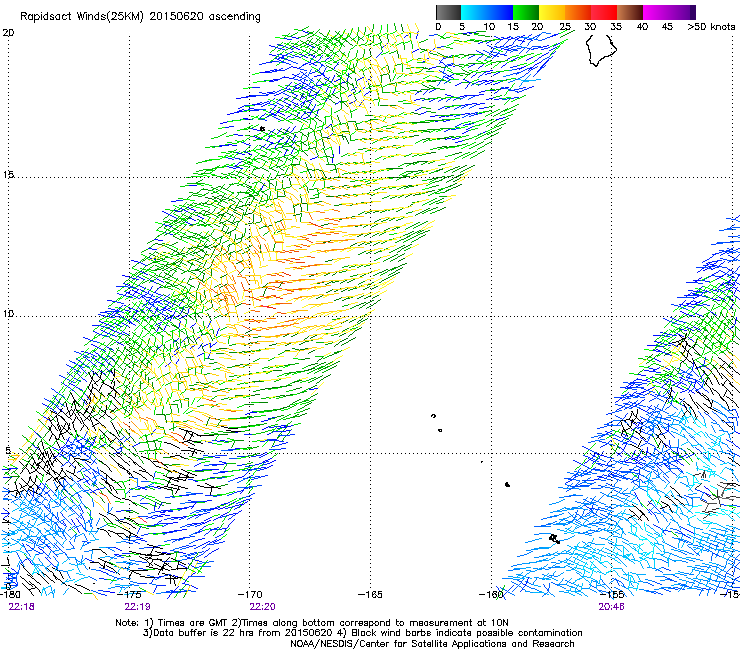
Task: Click the '>50 knots' legend label
Action: (x=711, y=26)
